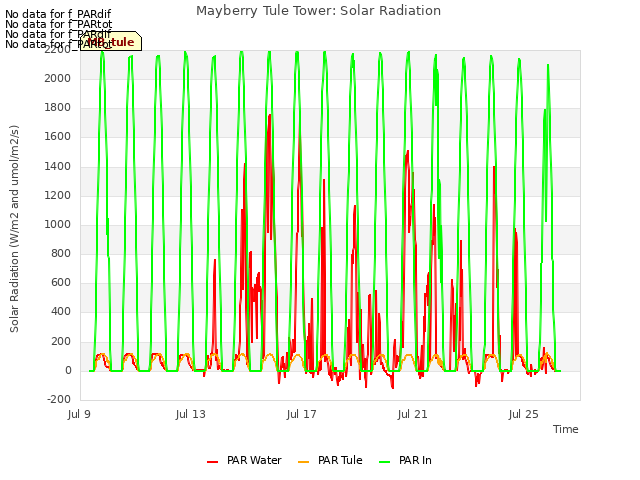The width and height of the screenshot is (640, 480).
Task: Click the first 'No data for f_PARdif' message
Action: click(x=58, y=14)
